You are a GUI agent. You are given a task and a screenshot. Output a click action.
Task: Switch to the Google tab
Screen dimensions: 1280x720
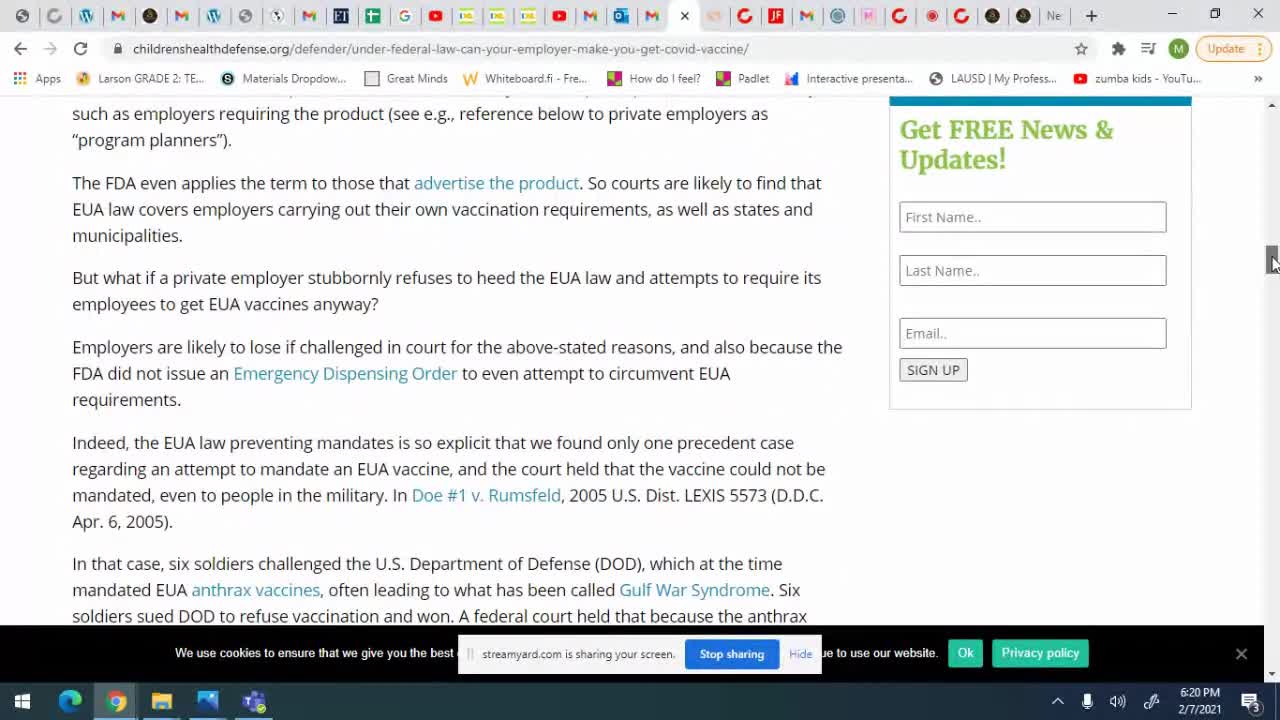click(404, 15)
